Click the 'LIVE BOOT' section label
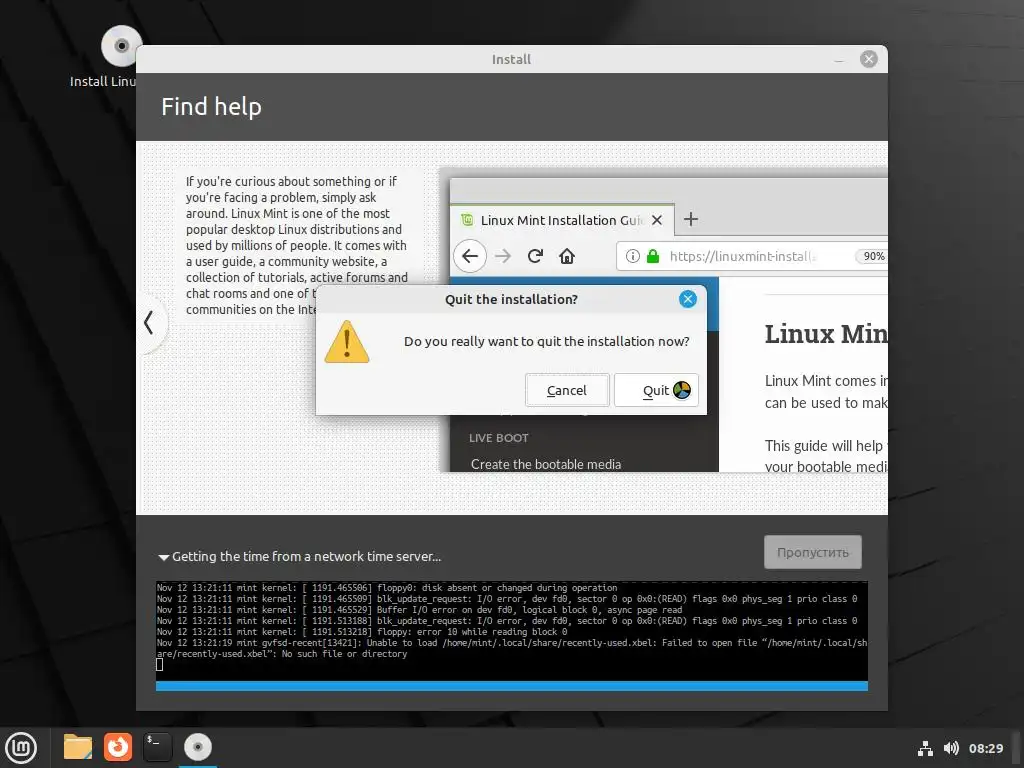 pyautogui.click(x=499, y=438)
